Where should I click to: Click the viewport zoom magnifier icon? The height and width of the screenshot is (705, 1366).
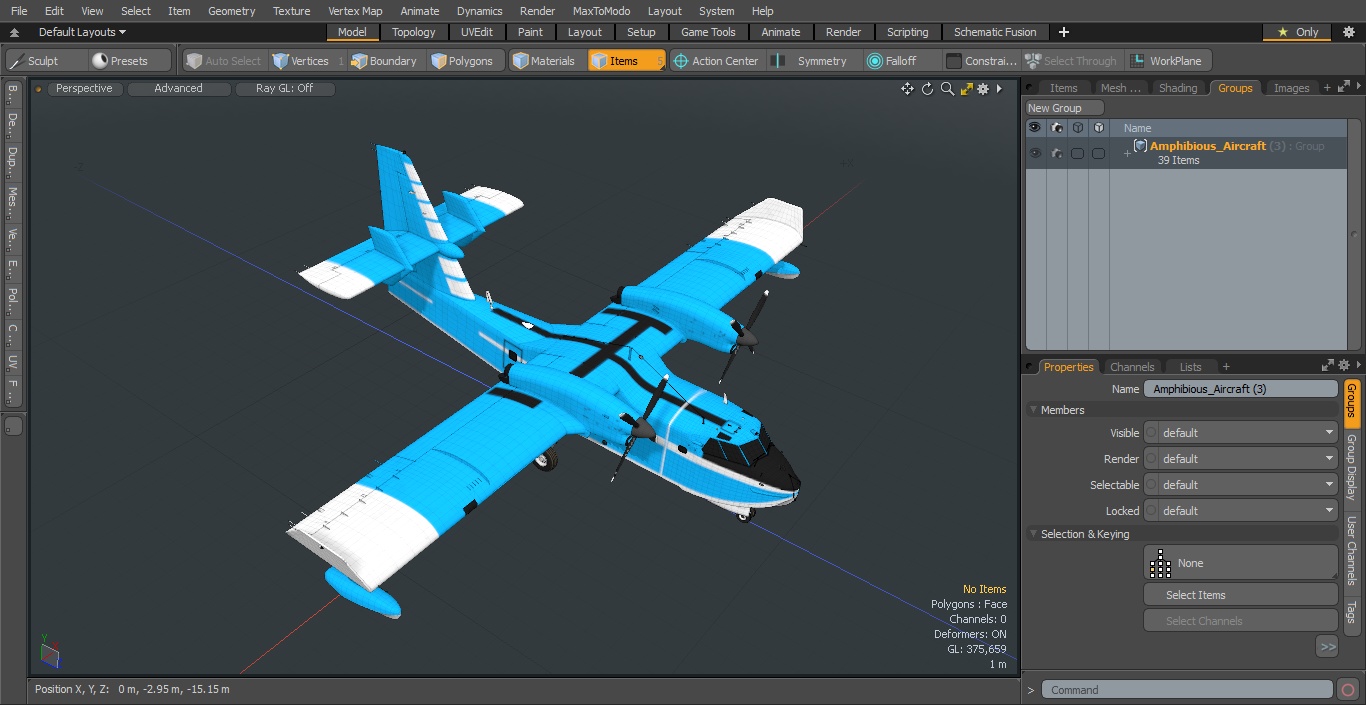click(947, 89)
